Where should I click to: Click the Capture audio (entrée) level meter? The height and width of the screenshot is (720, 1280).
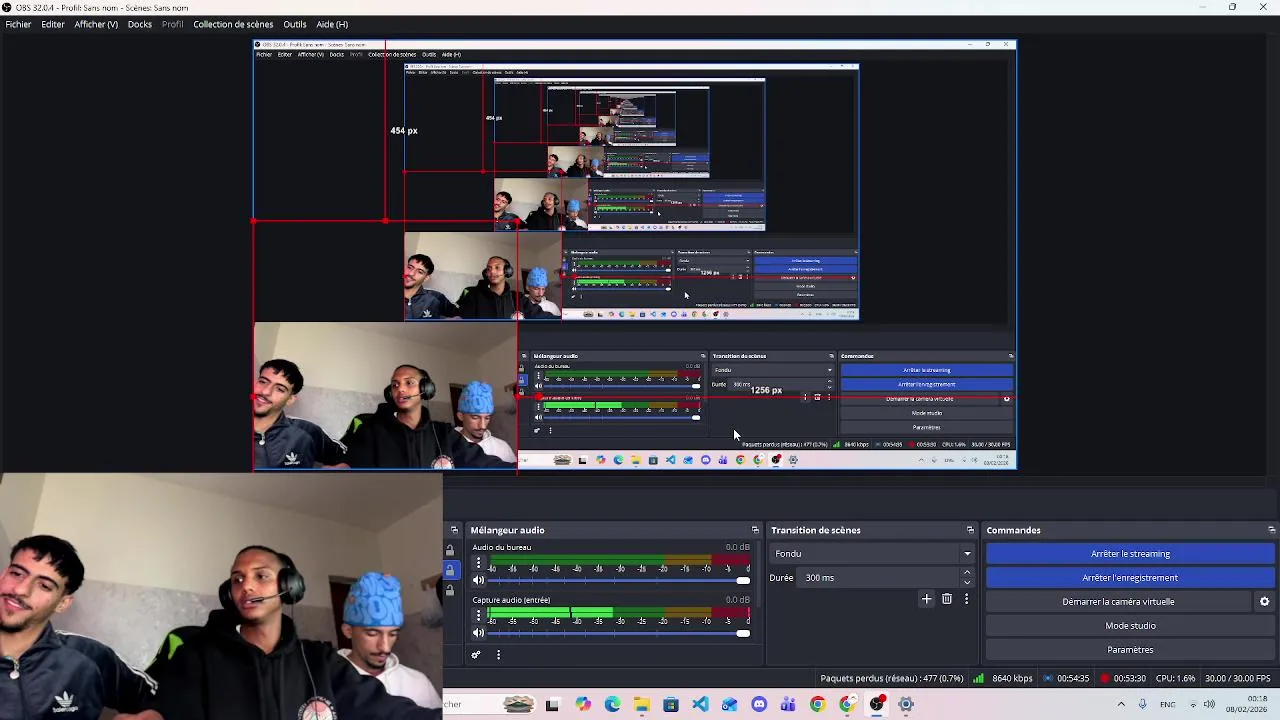(619, 612)
